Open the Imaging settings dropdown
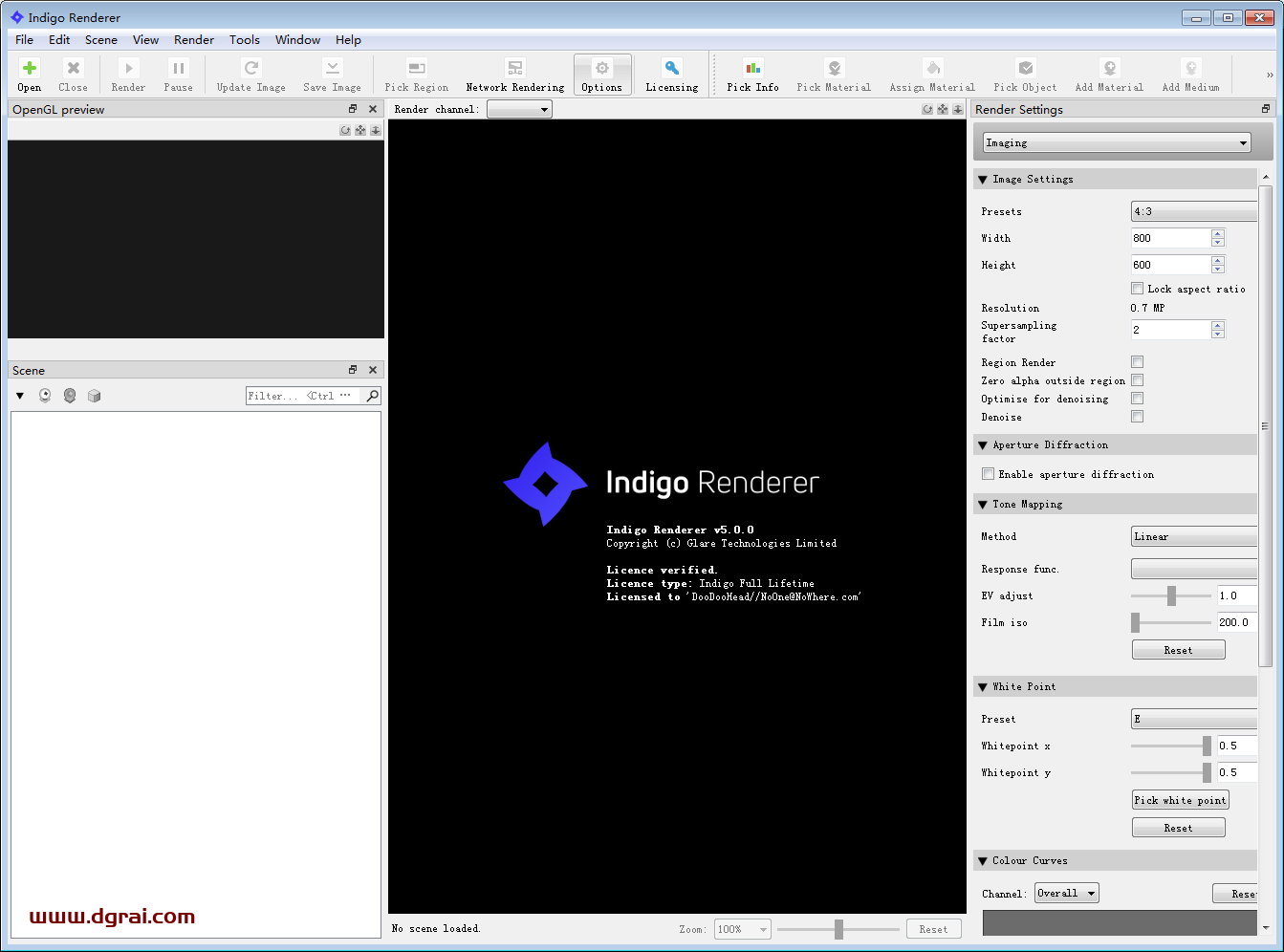1284x952 pixels. click(x=1115, y=141)
